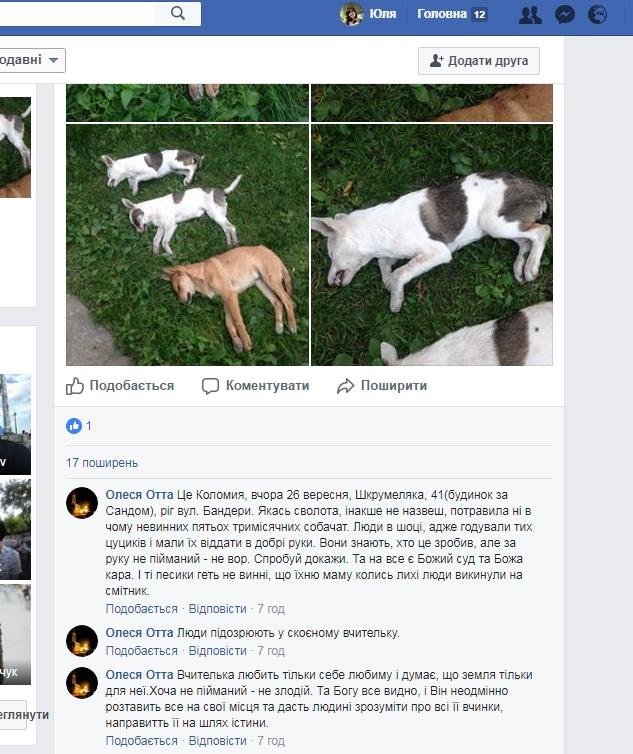Click the blue like reaction icon
Image resolution: width=633 pixels, height=754 pixels.
click(x=74, y=426)
